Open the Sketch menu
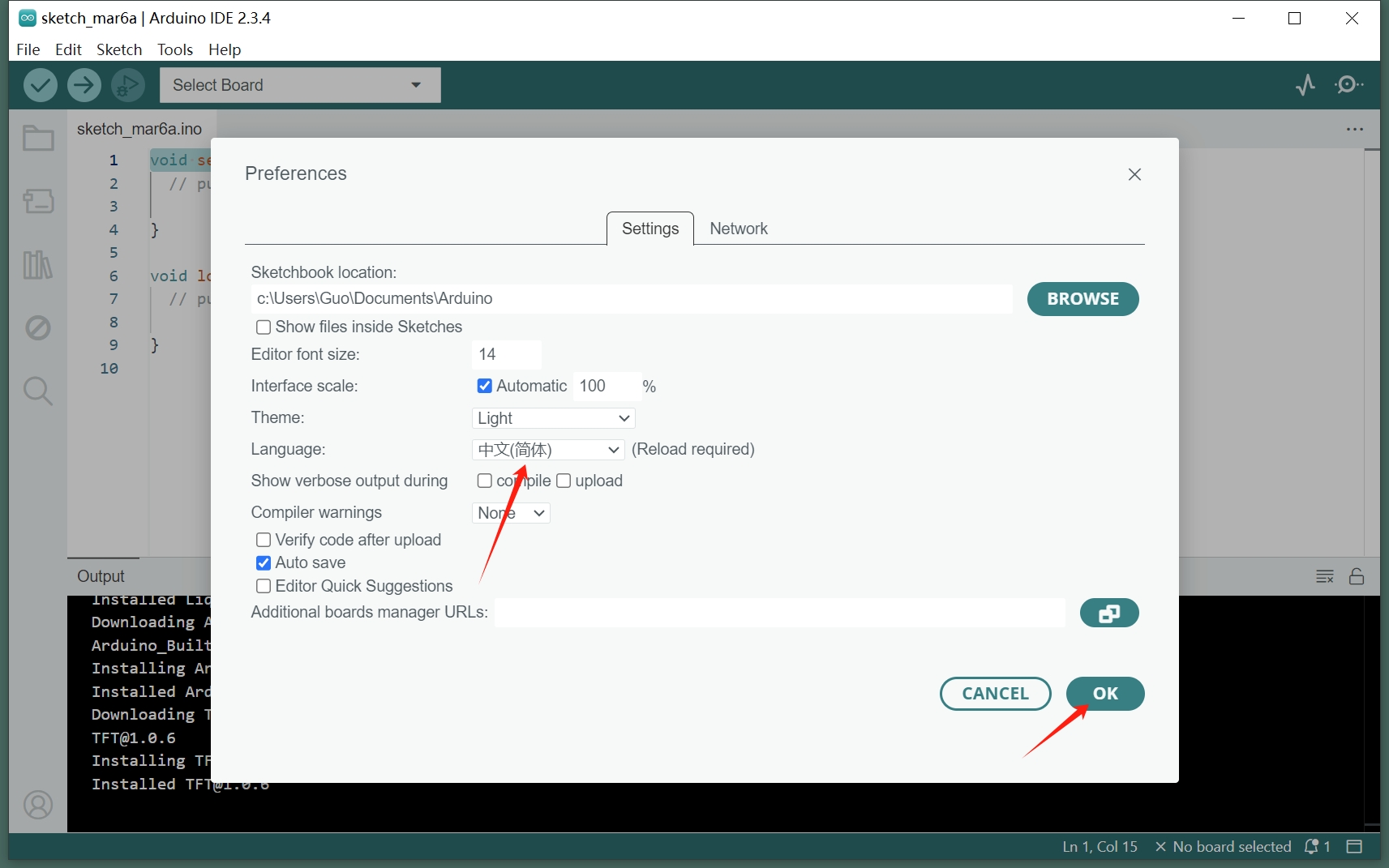 (119, 49)
